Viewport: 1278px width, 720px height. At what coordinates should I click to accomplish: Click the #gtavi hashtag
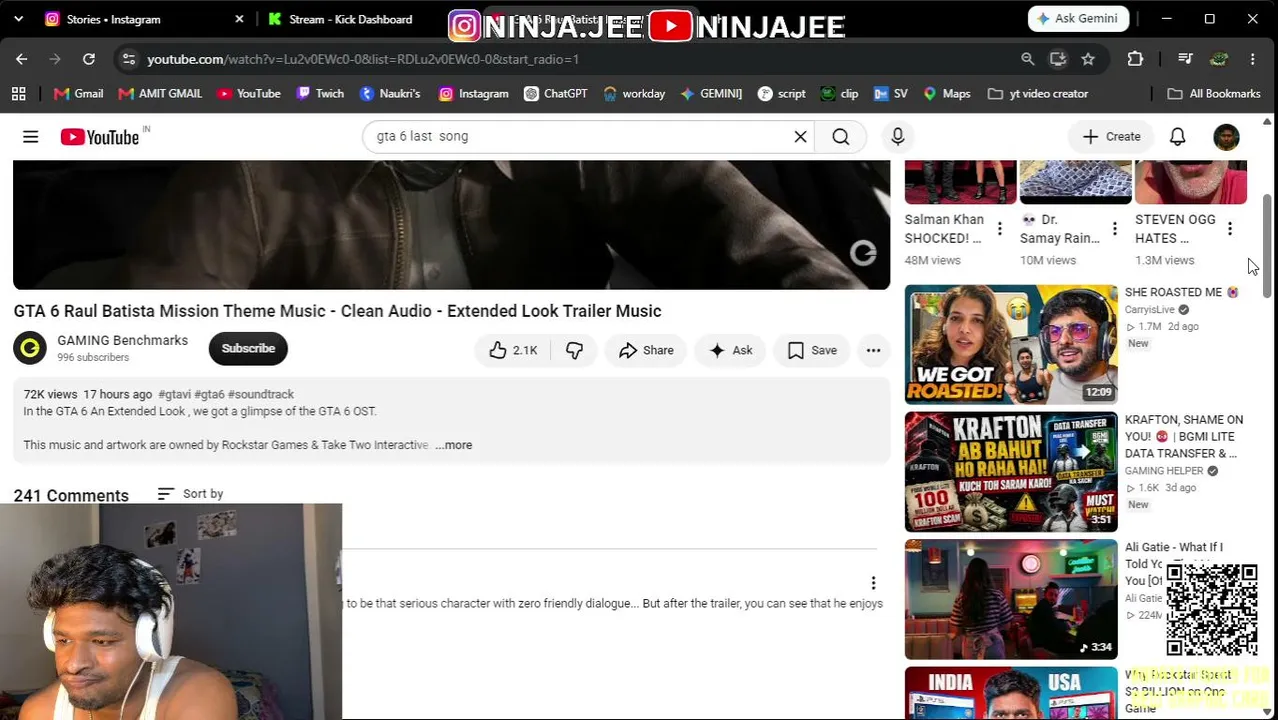174,394
